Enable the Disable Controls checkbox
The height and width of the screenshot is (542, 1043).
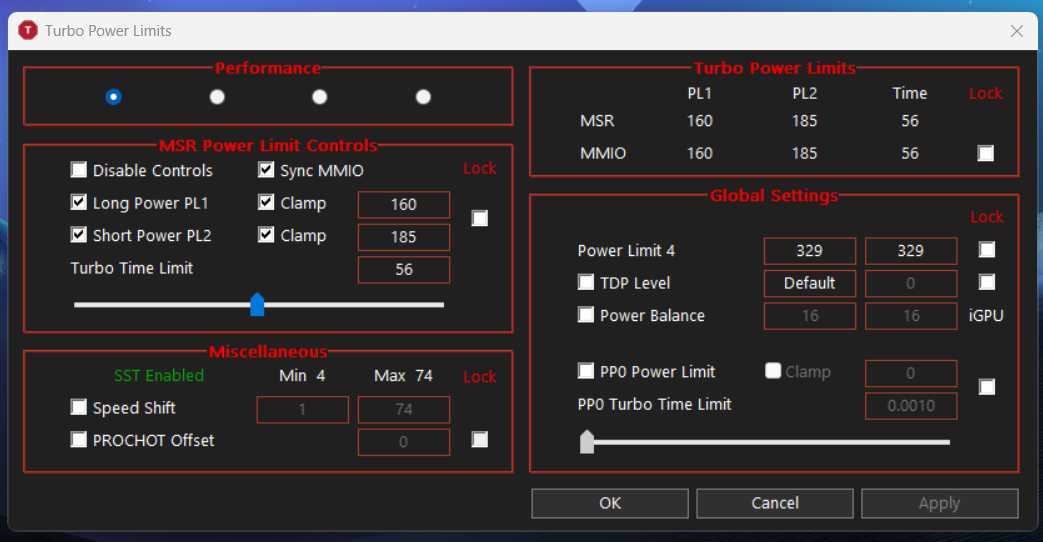(x=79, y=171)
